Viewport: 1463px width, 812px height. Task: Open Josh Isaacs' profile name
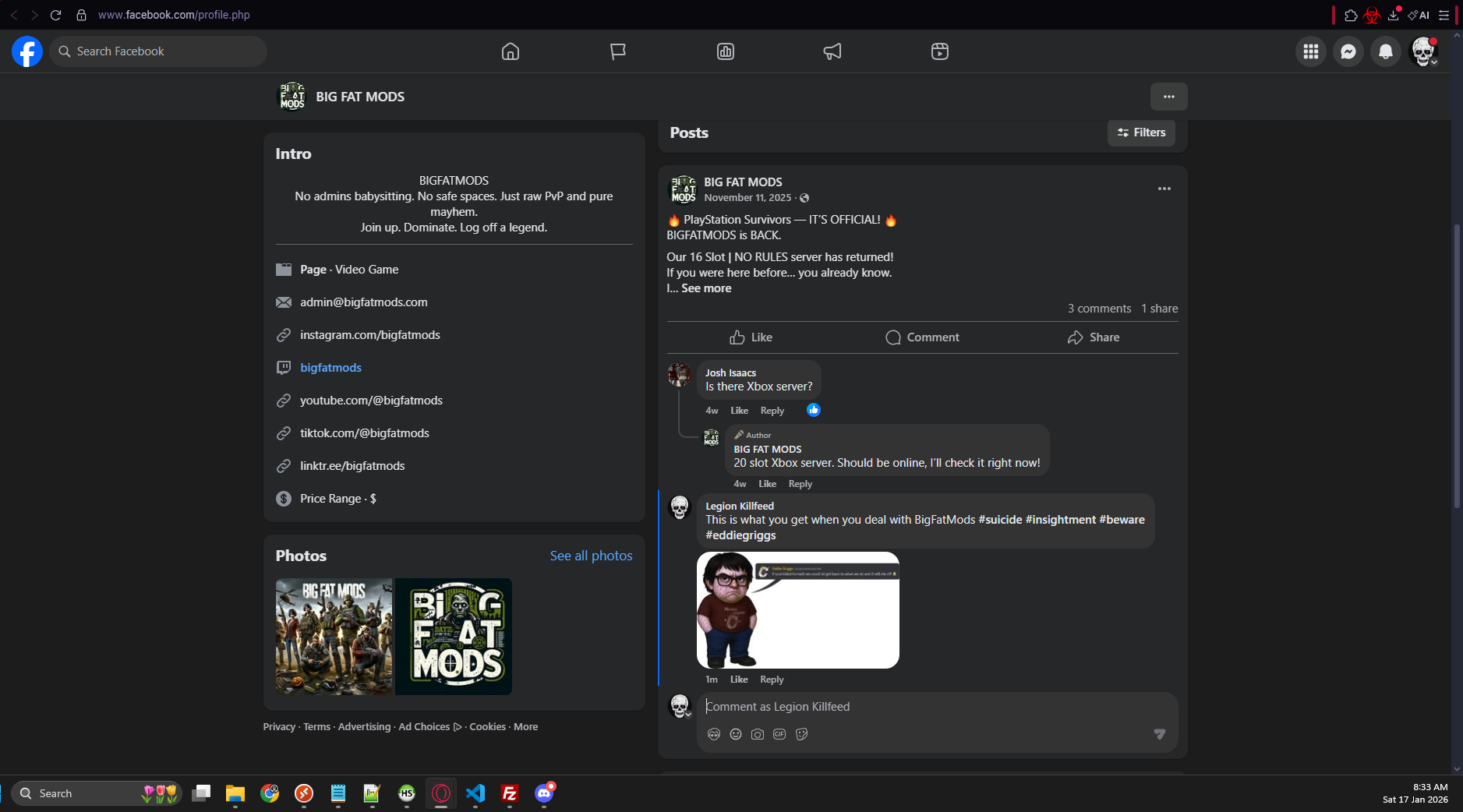tap(730, 372)
